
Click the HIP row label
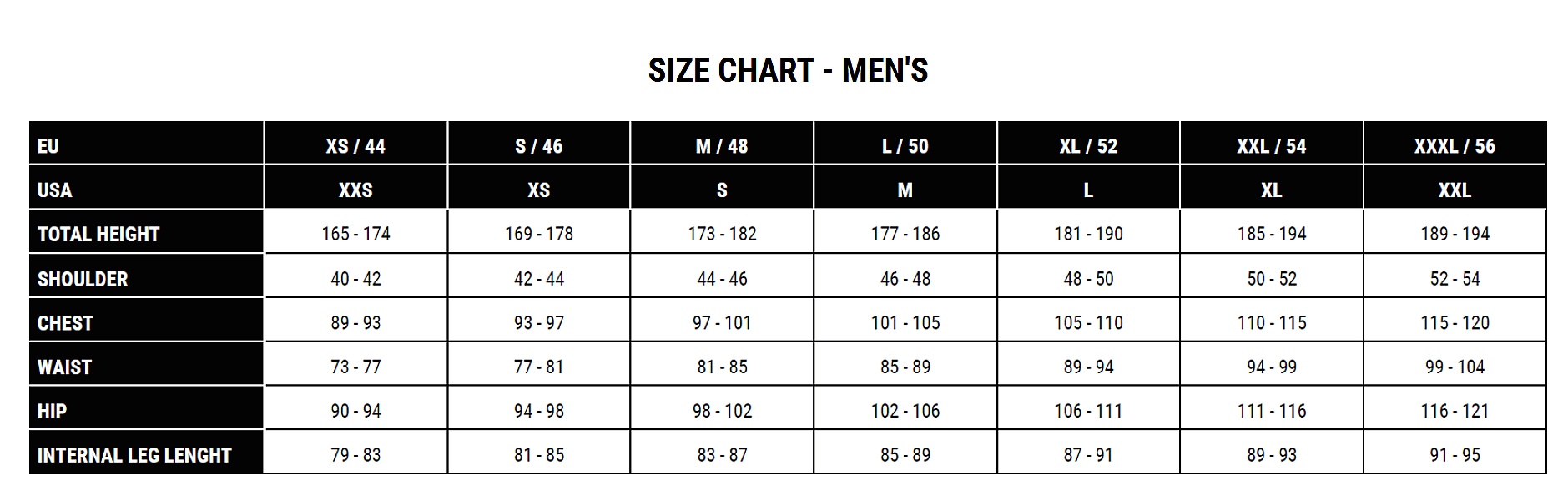click(52, 412)
